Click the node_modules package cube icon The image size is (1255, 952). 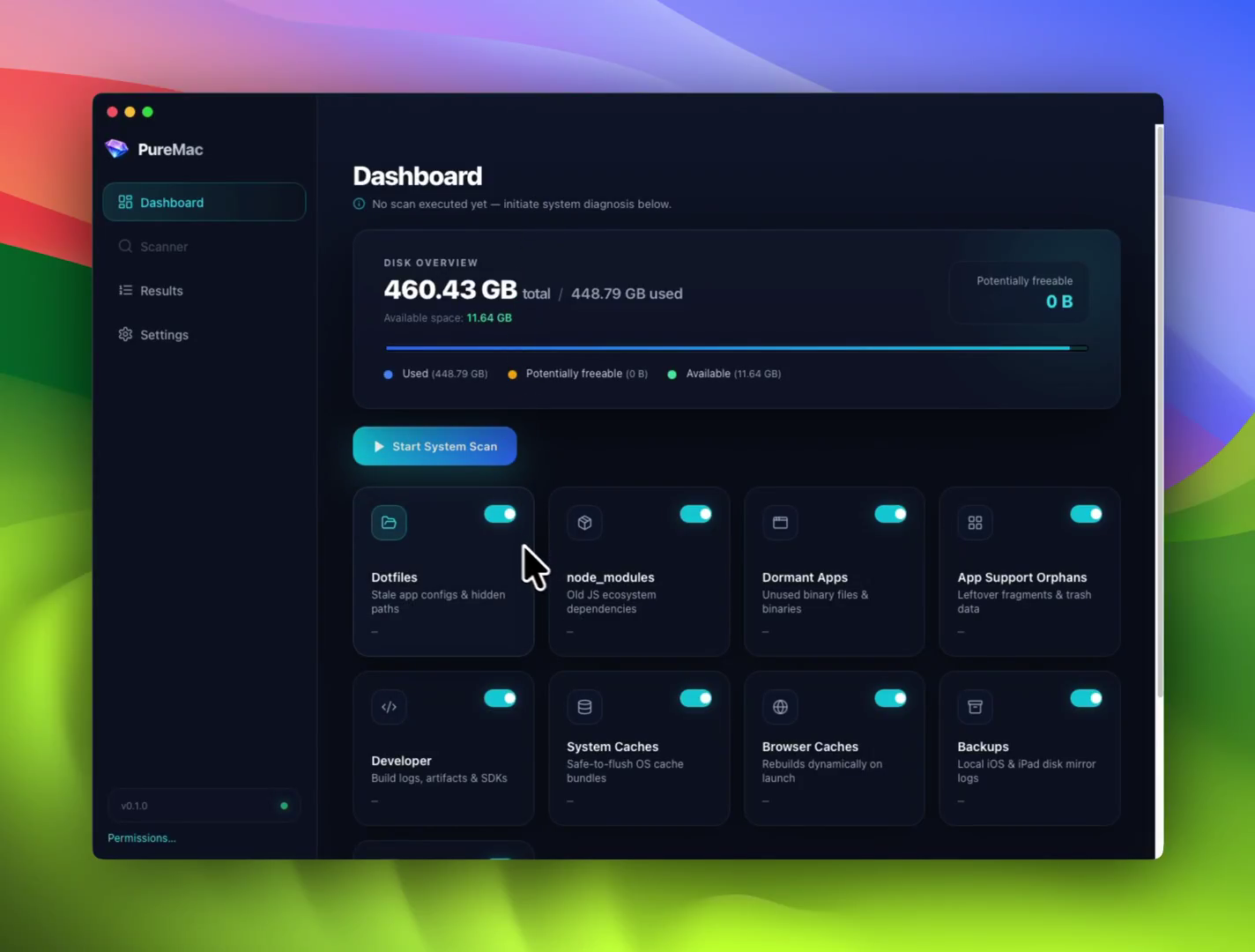(x=584, y=523)
